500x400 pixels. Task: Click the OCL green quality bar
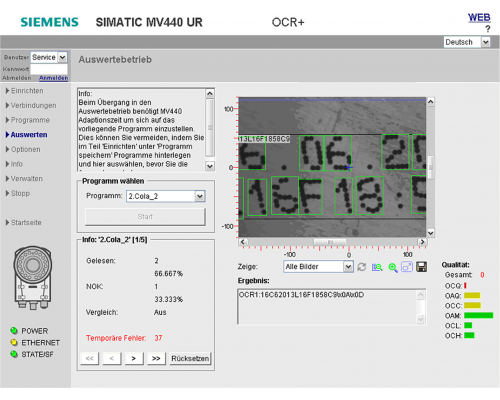pos(468,325)
